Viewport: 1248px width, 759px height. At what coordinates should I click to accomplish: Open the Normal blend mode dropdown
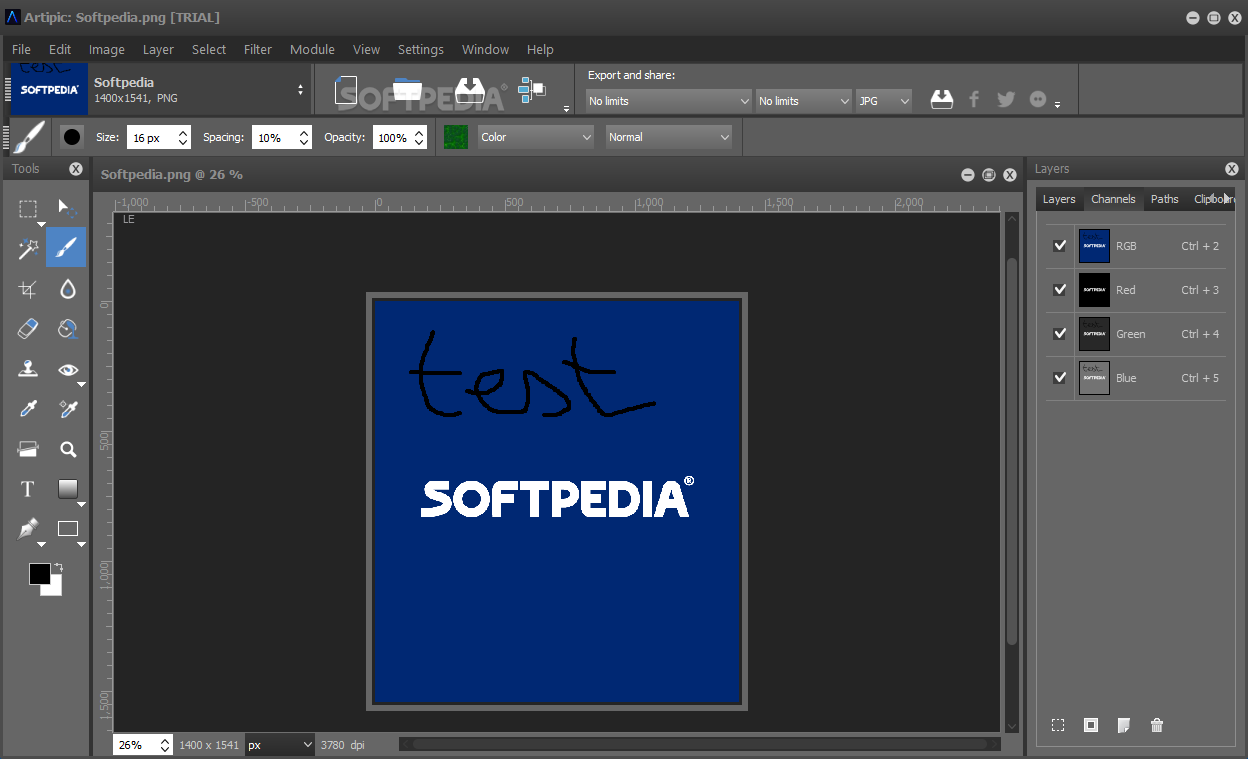(x=668, y=137)
